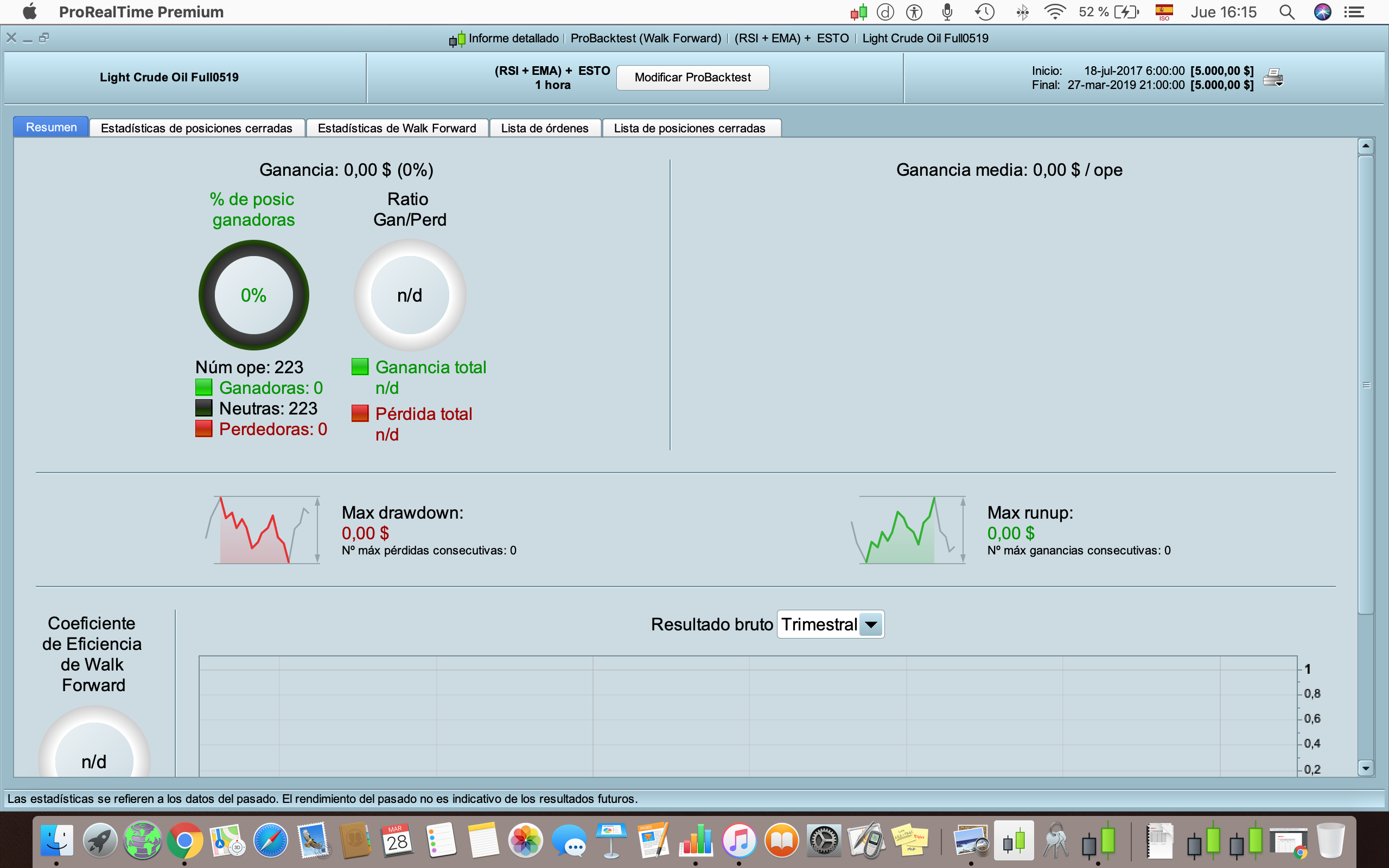Screen dimensions: 1389x868
Task: Open Google Chrome from the dock
Action: click(184, 841)
